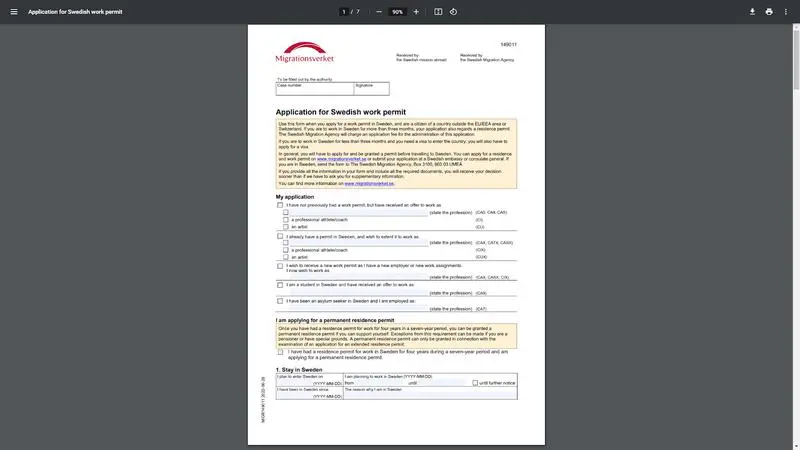Open the www.migrationsverket.se link at bottom of info box
The width and height of the screenshot is (800, 450).
click(x=369, y=184)
